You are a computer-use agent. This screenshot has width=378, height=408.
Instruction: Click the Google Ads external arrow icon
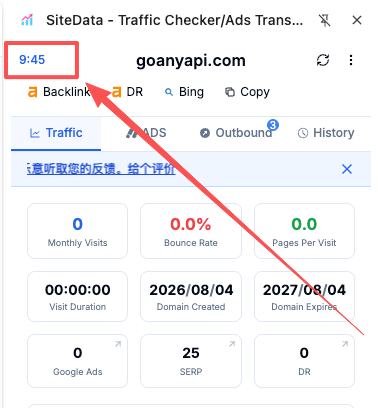coord(118,344)
